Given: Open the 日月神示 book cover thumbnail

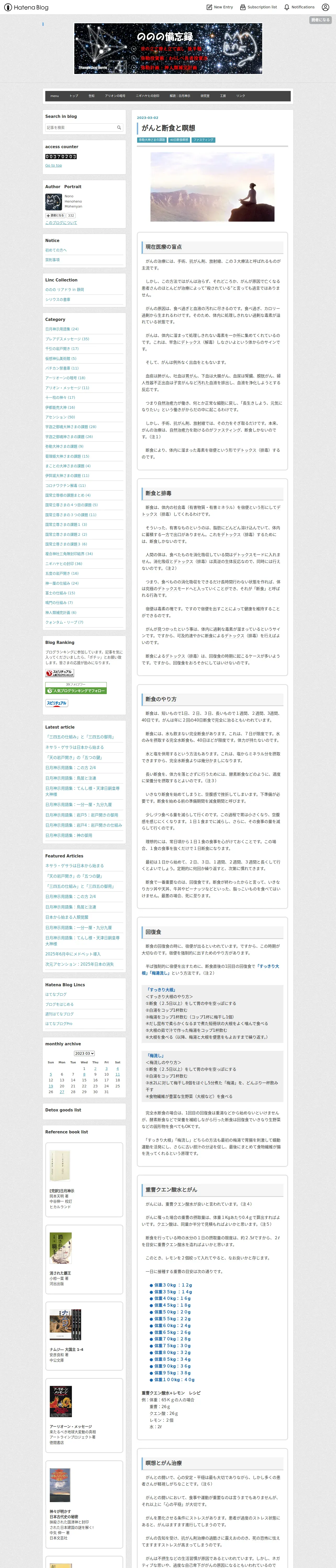Looking at the screenshot, I should (60, 1166).
